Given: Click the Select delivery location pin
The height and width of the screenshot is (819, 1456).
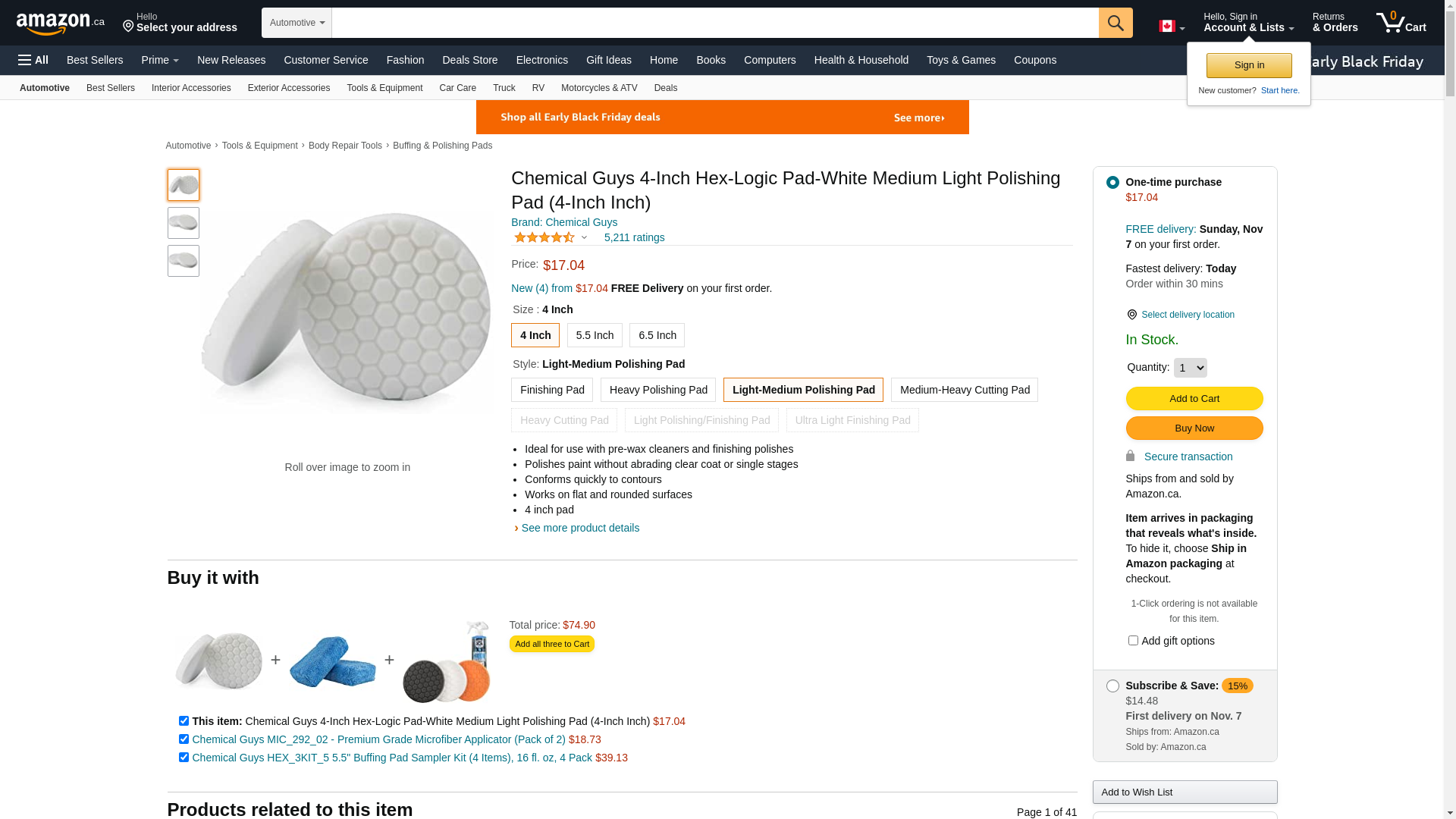Looking at the screenshot, I should pos(1132,315).
